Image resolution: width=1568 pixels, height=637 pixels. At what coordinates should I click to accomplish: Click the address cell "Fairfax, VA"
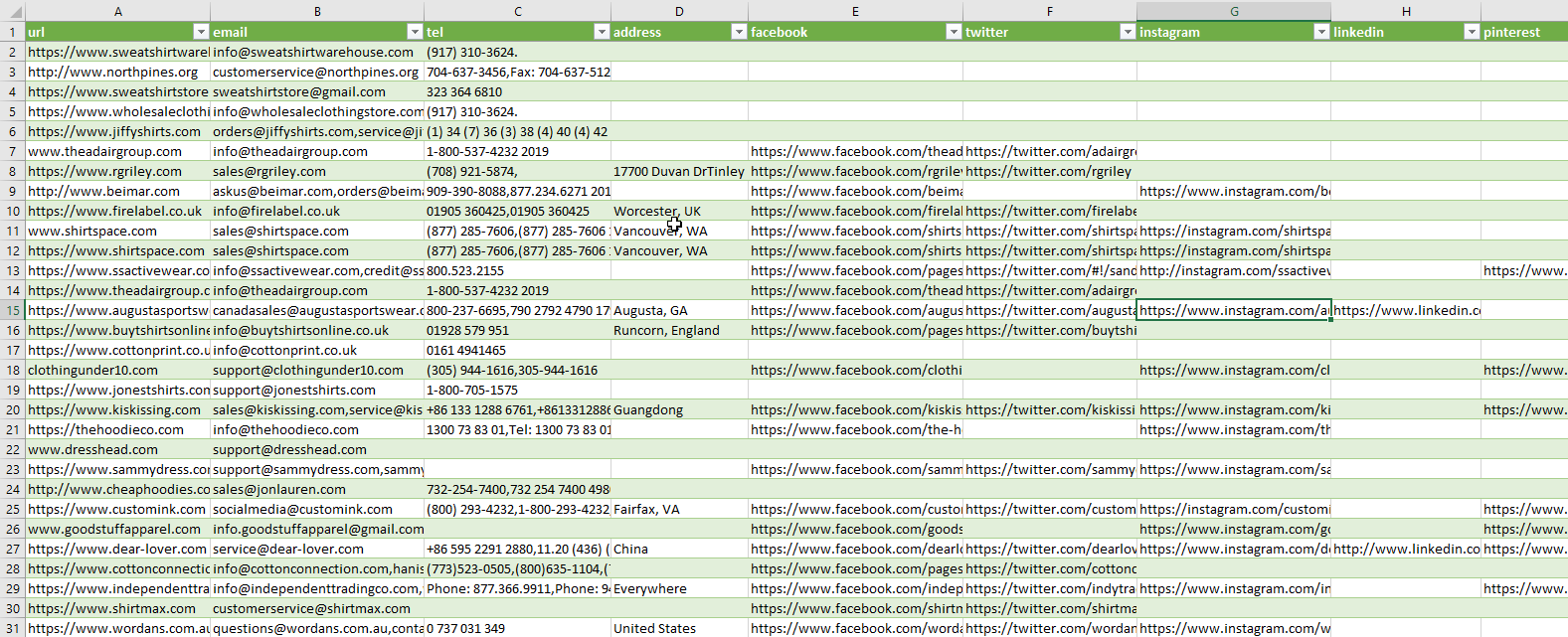679,509
